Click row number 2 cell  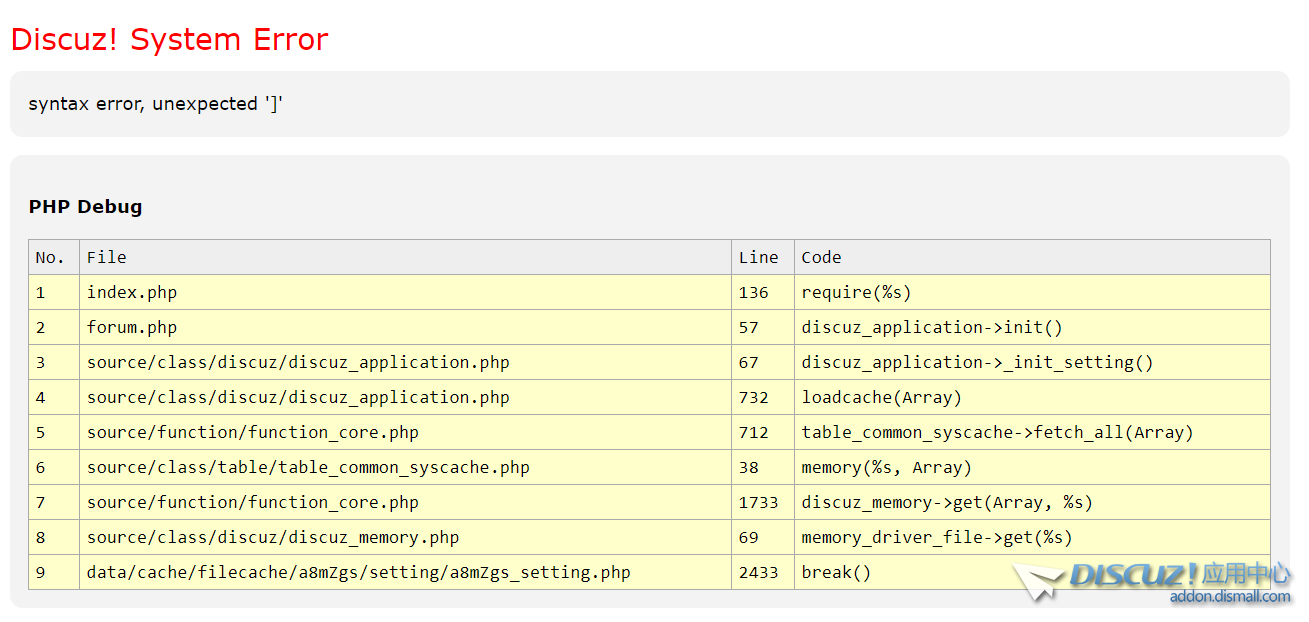(x=54, y=327)
